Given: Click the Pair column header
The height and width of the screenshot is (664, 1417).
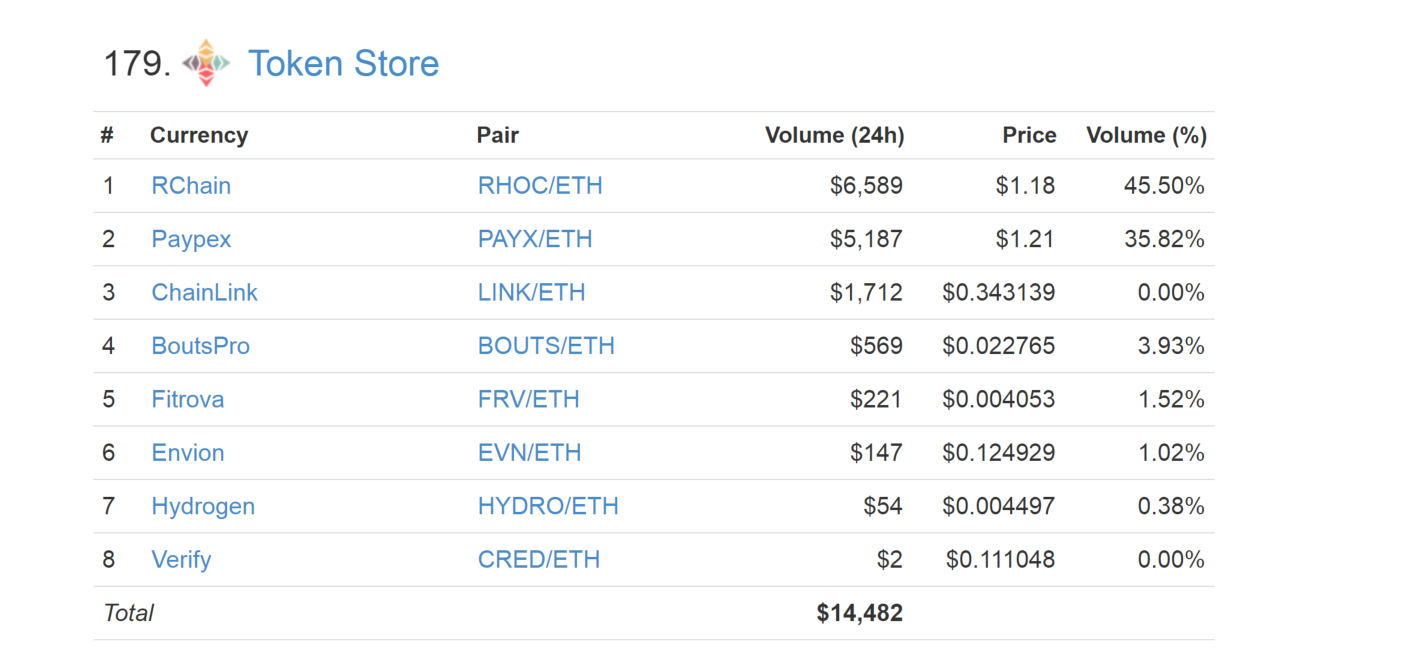Looking at the screenshot, I should pyautogui.click(x=498, y=135).
